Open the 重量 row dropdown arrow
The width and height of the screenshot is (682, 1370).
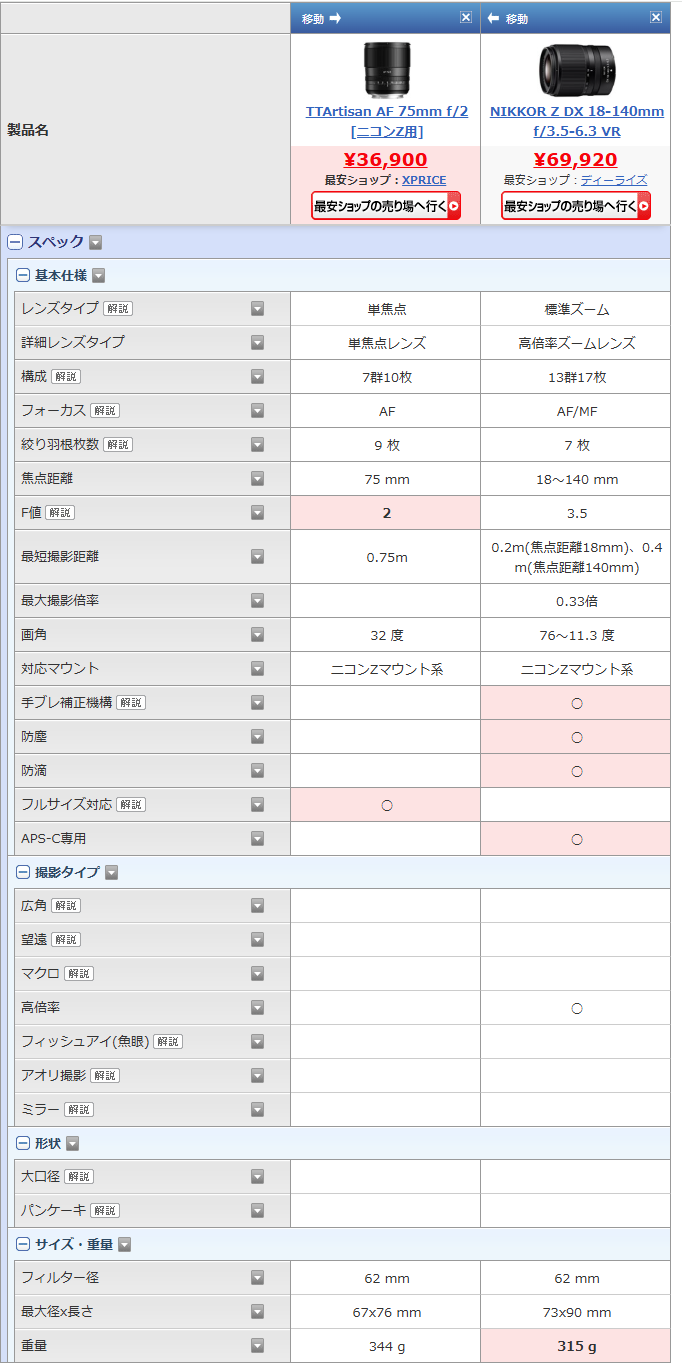(x=257, y=1346)
